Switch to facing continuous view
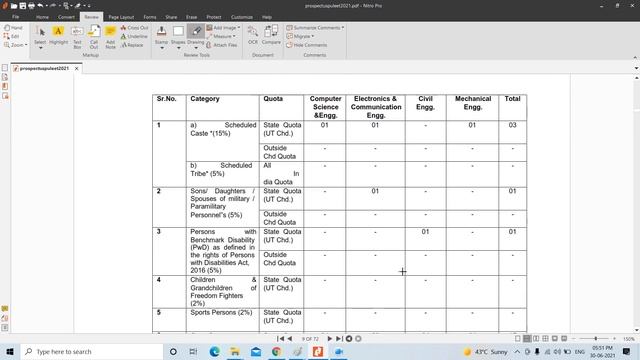Image resolution: width=640 pixels, height=360 pixels. 545,339
